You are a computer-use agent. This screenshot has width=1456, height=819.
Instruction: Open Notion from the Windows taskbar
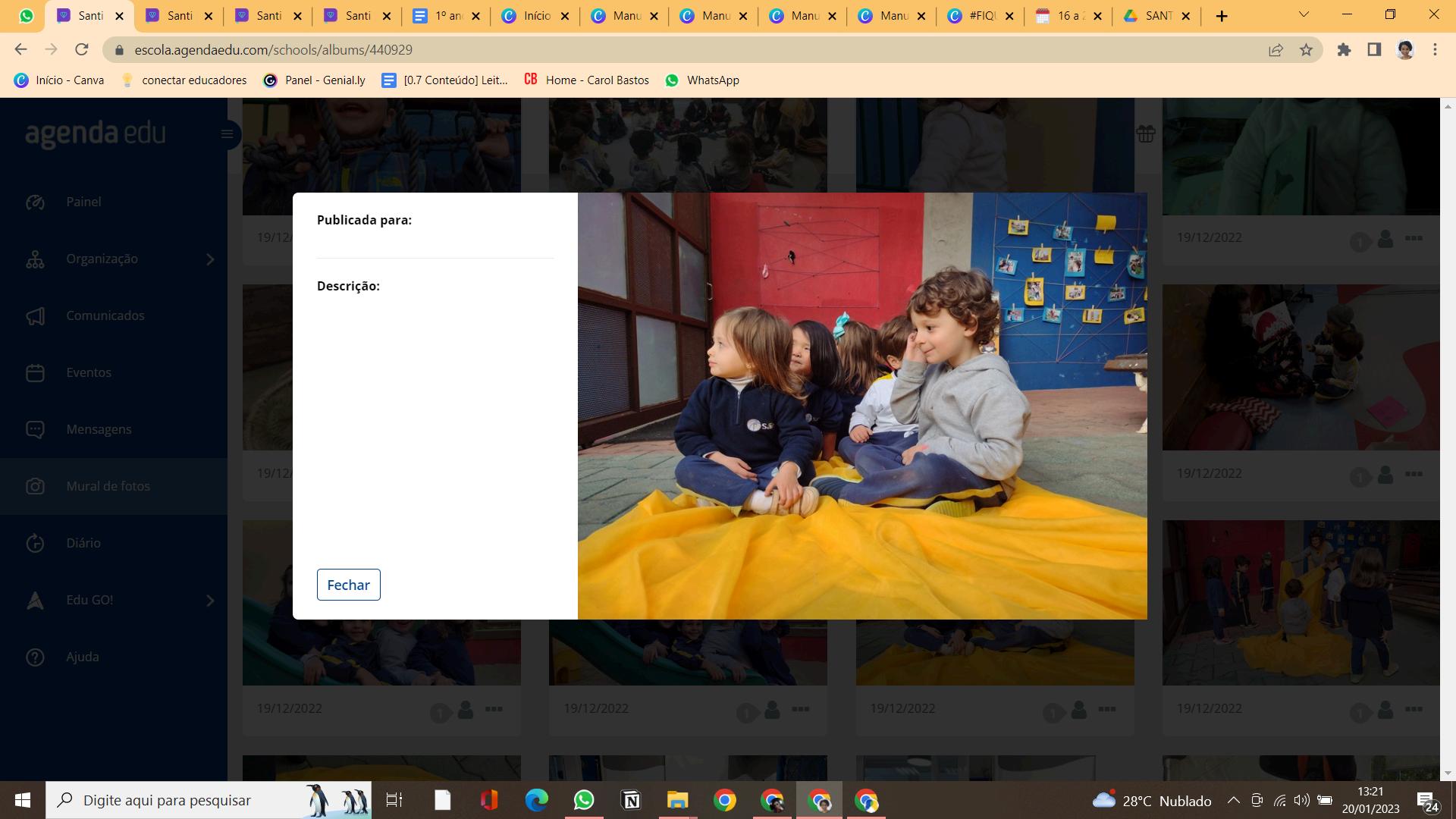[x=631, y=800]
